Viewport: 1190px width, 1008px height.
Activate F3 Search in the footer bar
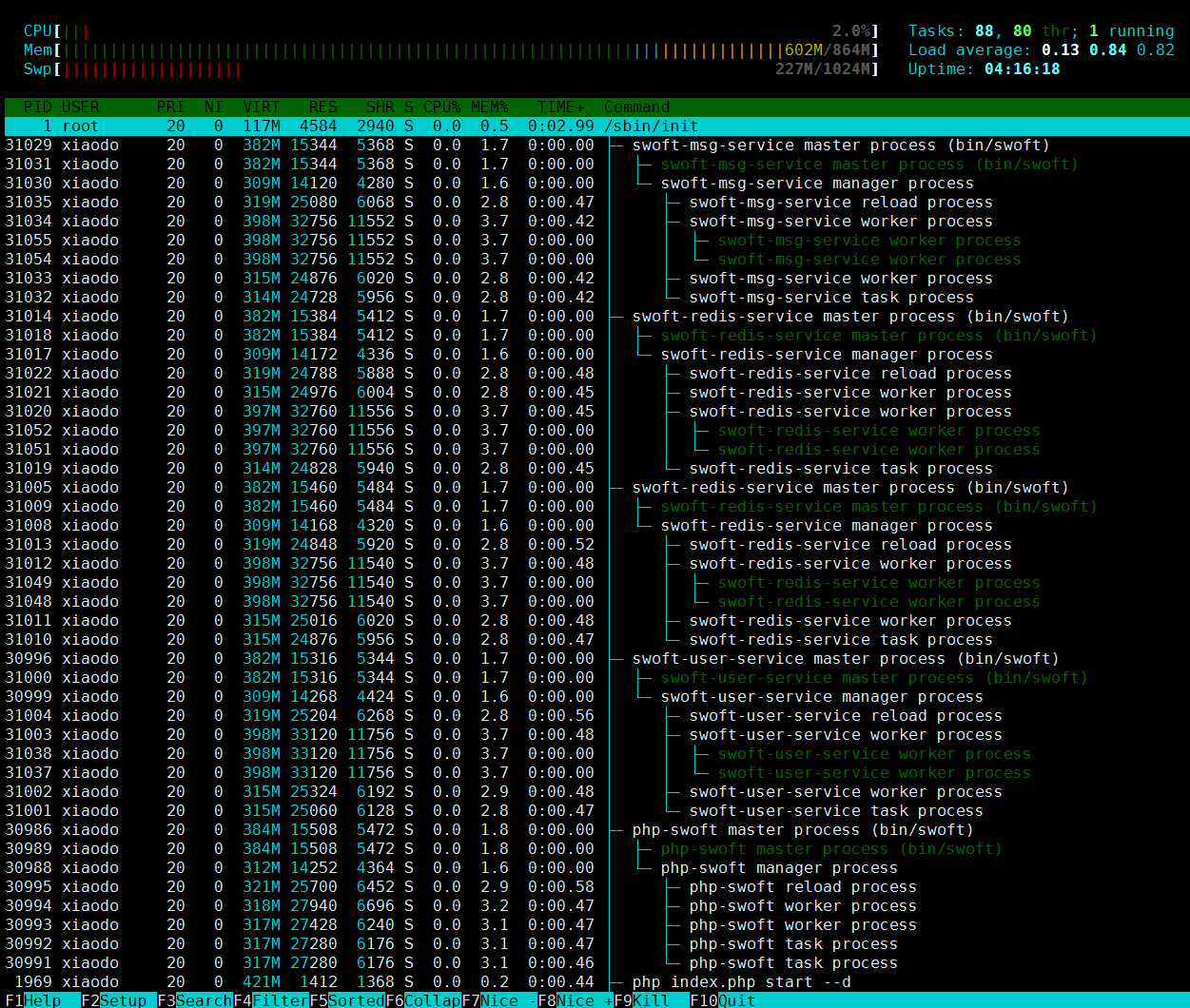[x=195, y=1000]
